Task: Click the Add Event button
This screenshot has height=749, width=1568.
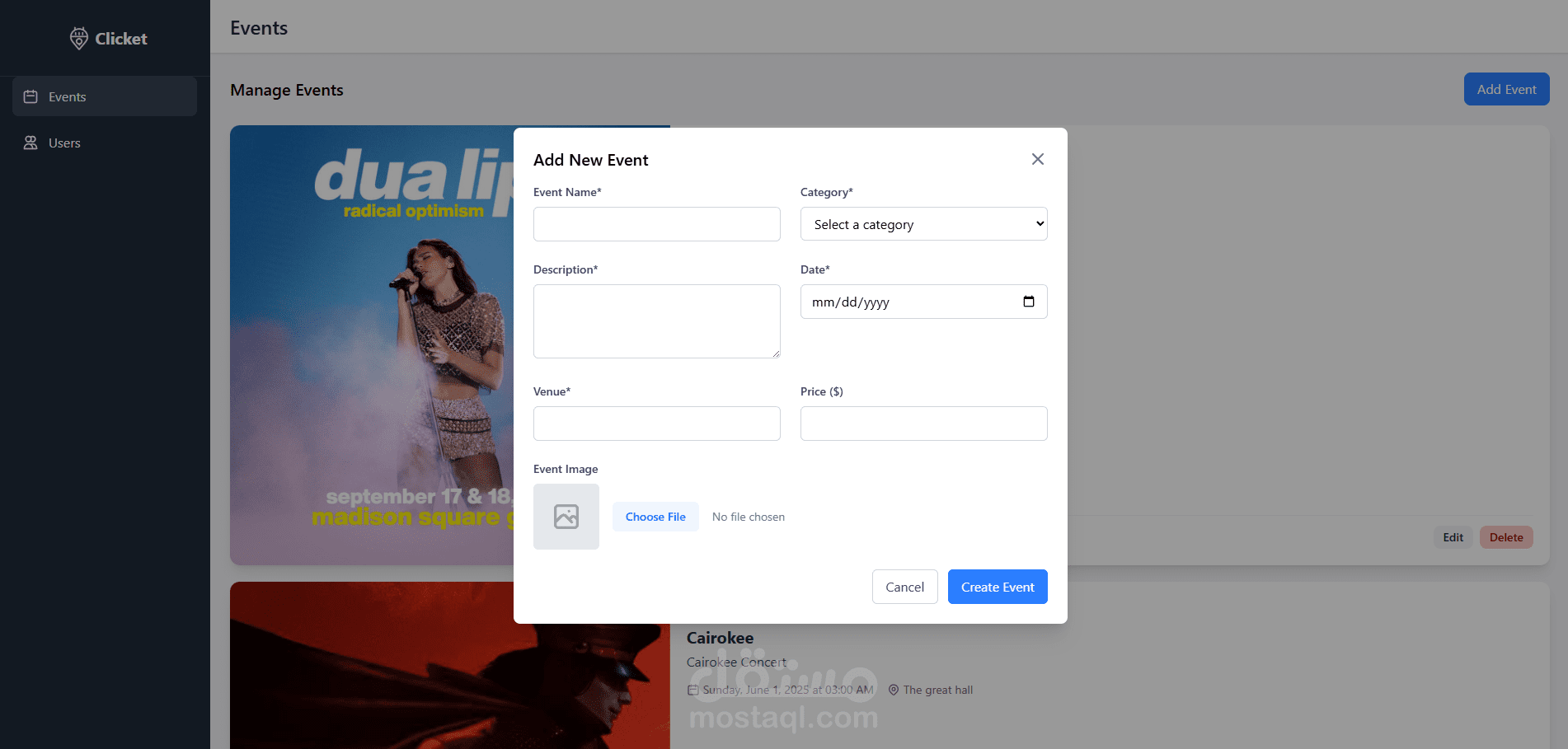Action: point(1507,89)
